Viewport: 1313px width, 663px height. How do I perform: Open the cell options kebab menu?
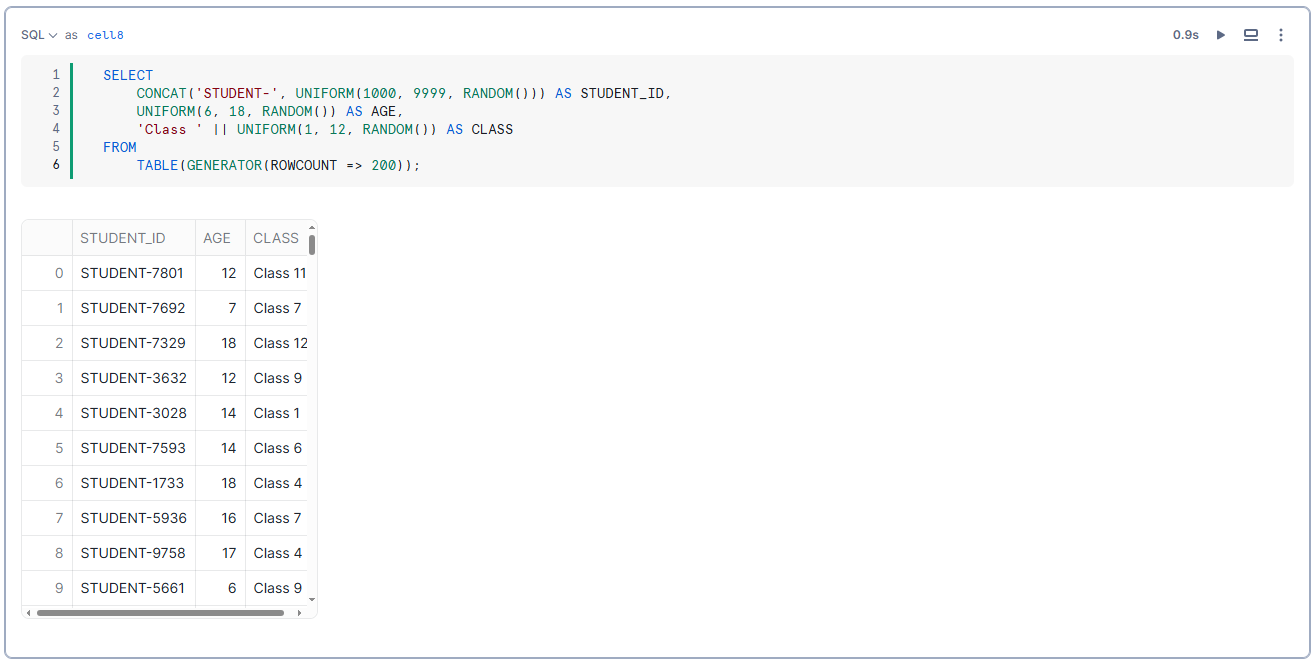click(x=1281, y=34)
